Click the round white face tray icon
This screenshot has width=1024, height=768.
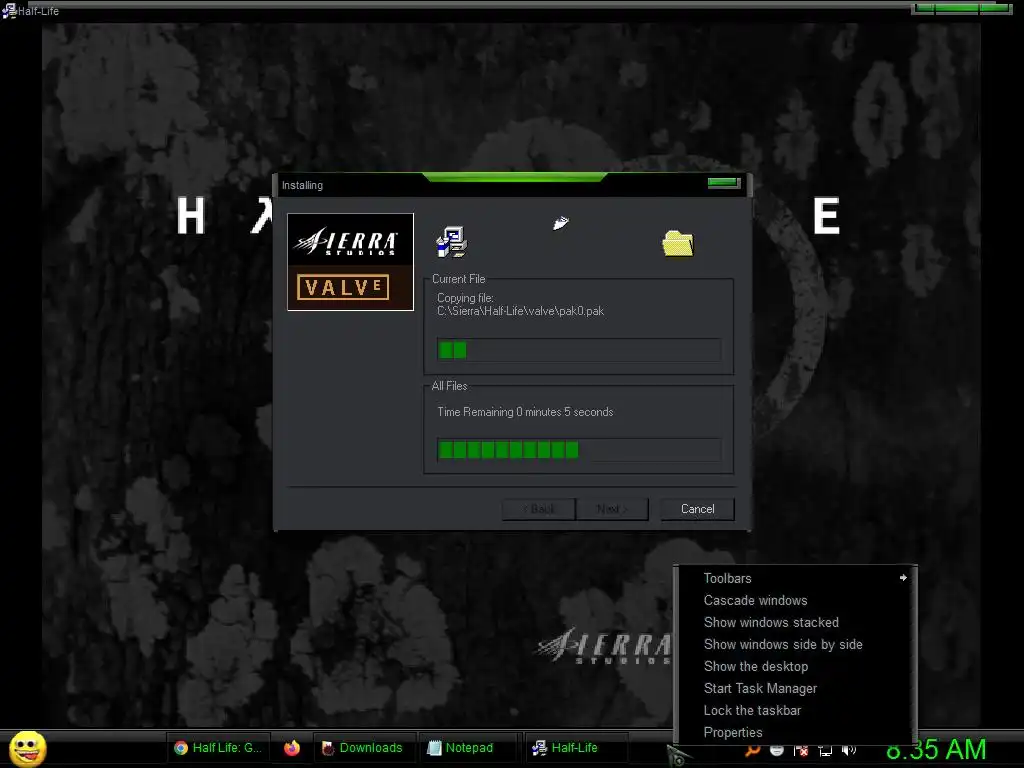(777, 751)
